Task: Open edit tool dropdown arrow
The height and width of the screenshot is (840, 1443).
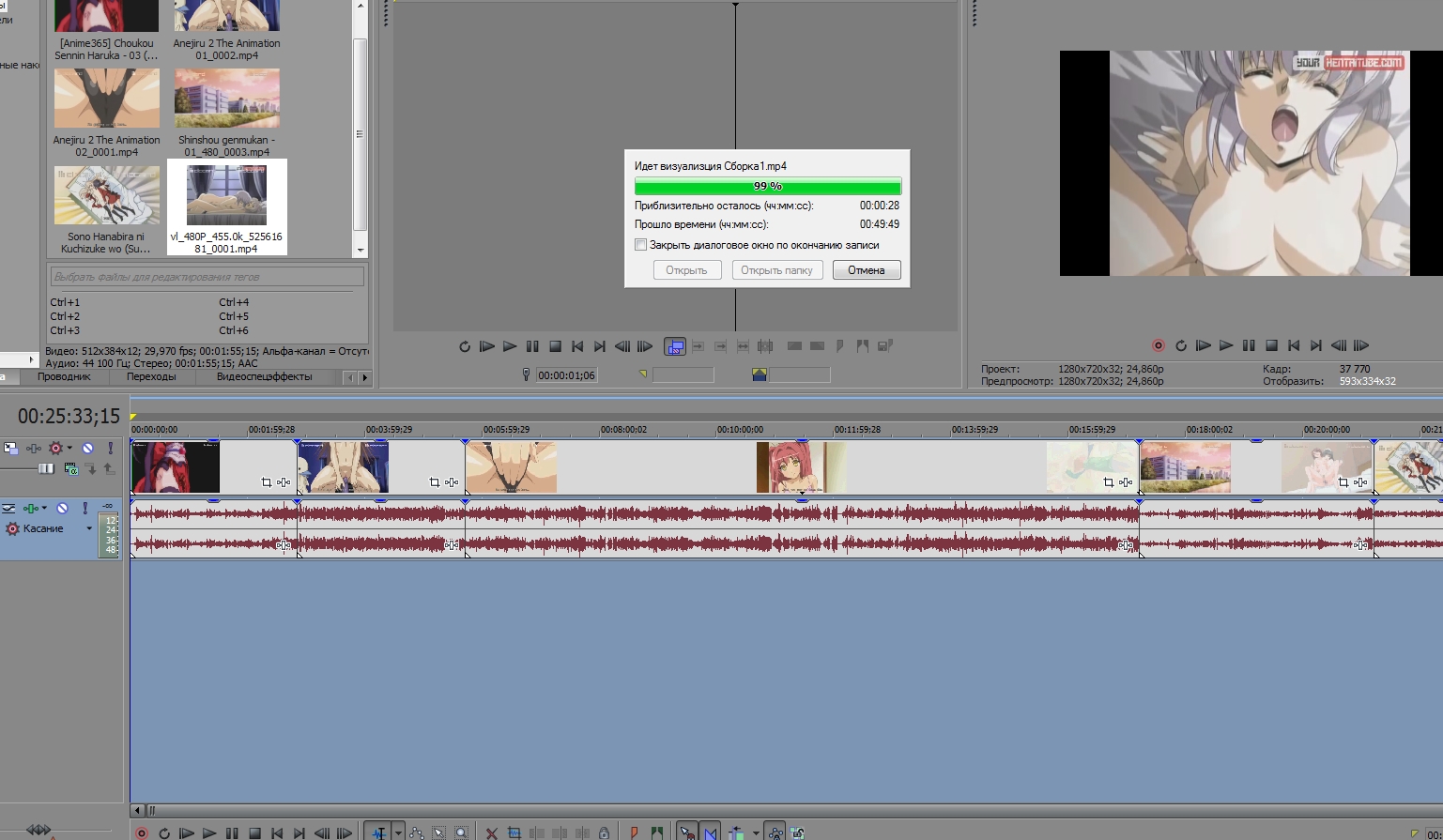Action: (399, 832)
